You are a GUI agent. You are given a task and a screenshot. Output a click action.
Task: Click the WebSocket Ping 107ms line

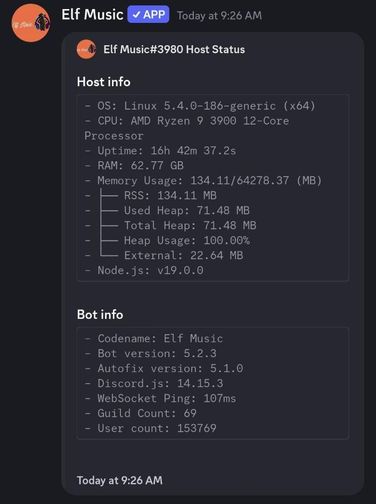point(160,398)
